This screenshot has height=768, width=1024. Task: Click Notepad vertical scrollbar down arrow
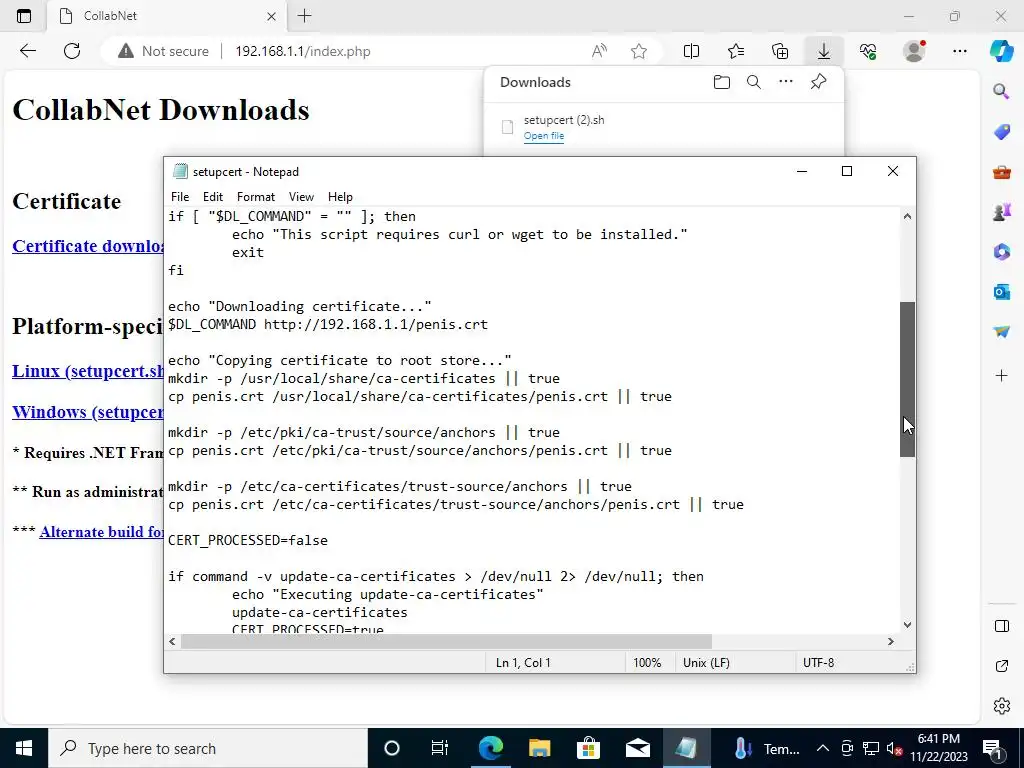(907, 625)
